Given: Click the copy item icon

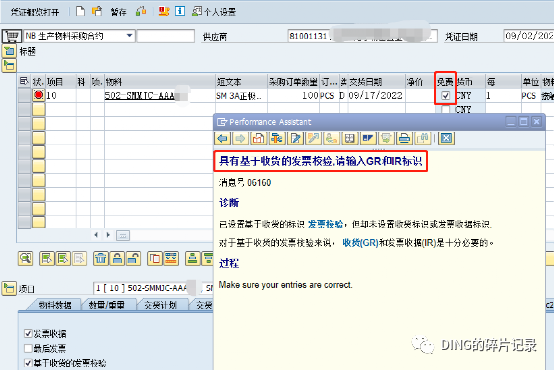Looking at the screenshot, I should [x=155, y=259].
